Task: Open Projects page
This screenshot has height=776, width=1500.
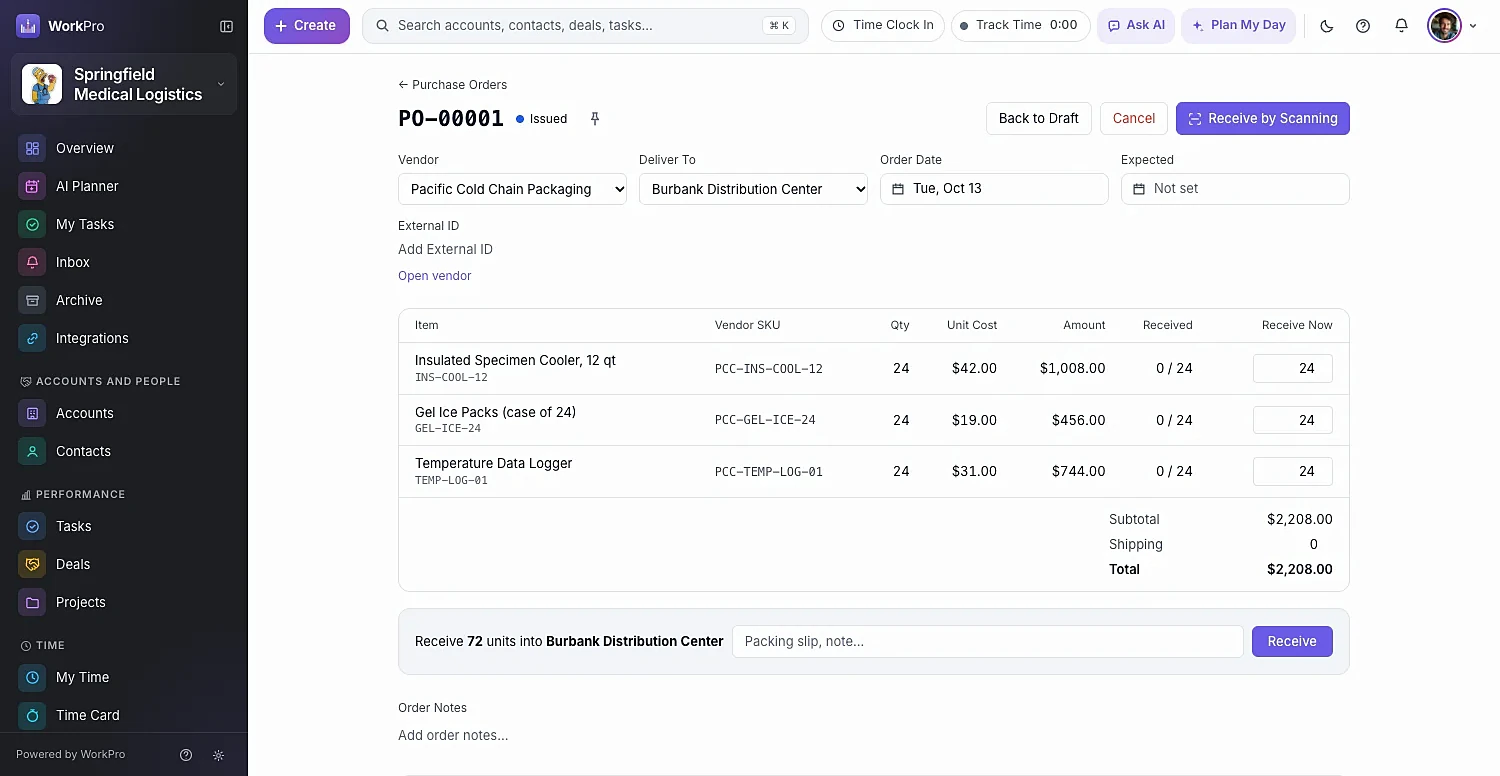Action: pos(124,602)
